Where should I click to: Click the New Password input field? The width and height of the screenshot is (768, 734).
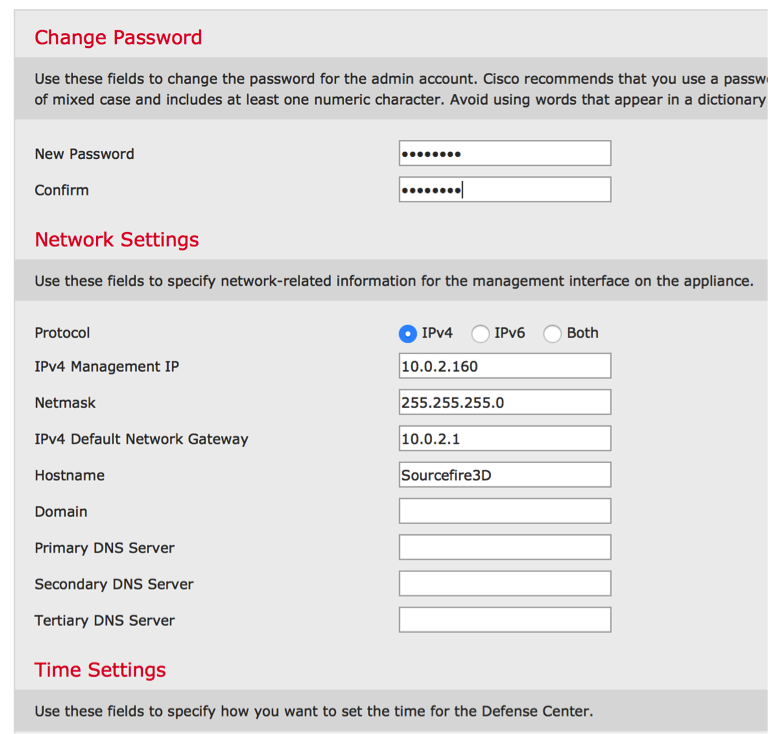504,153
